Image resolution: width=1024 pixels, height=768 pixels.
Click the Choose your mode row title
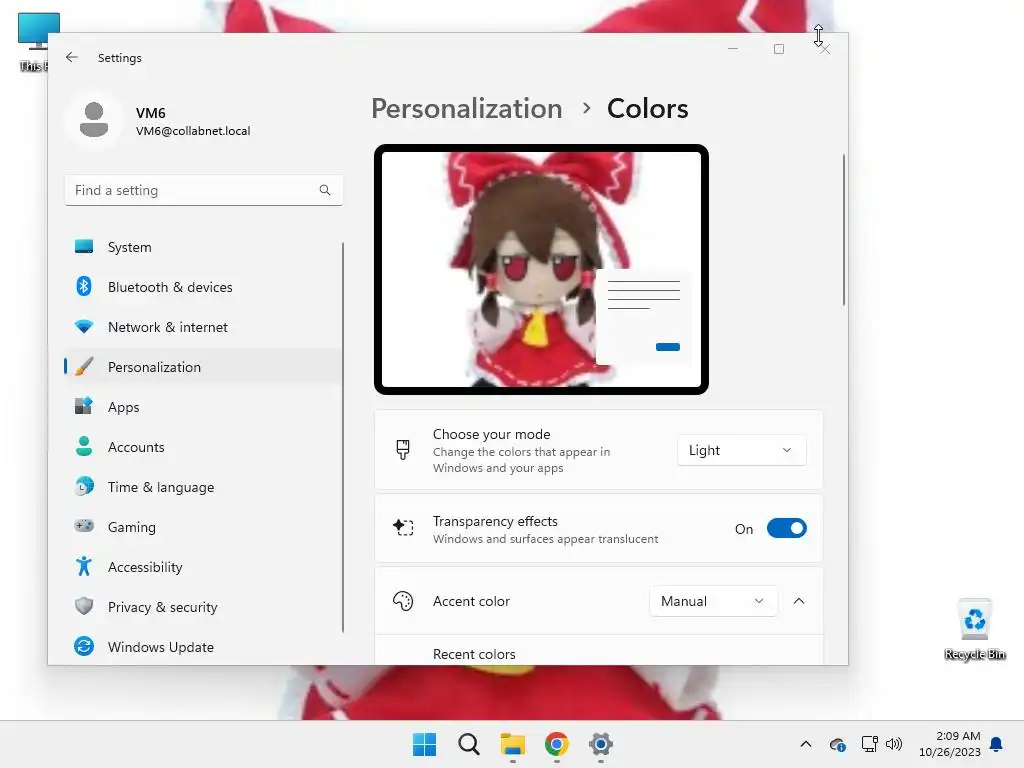491,434
